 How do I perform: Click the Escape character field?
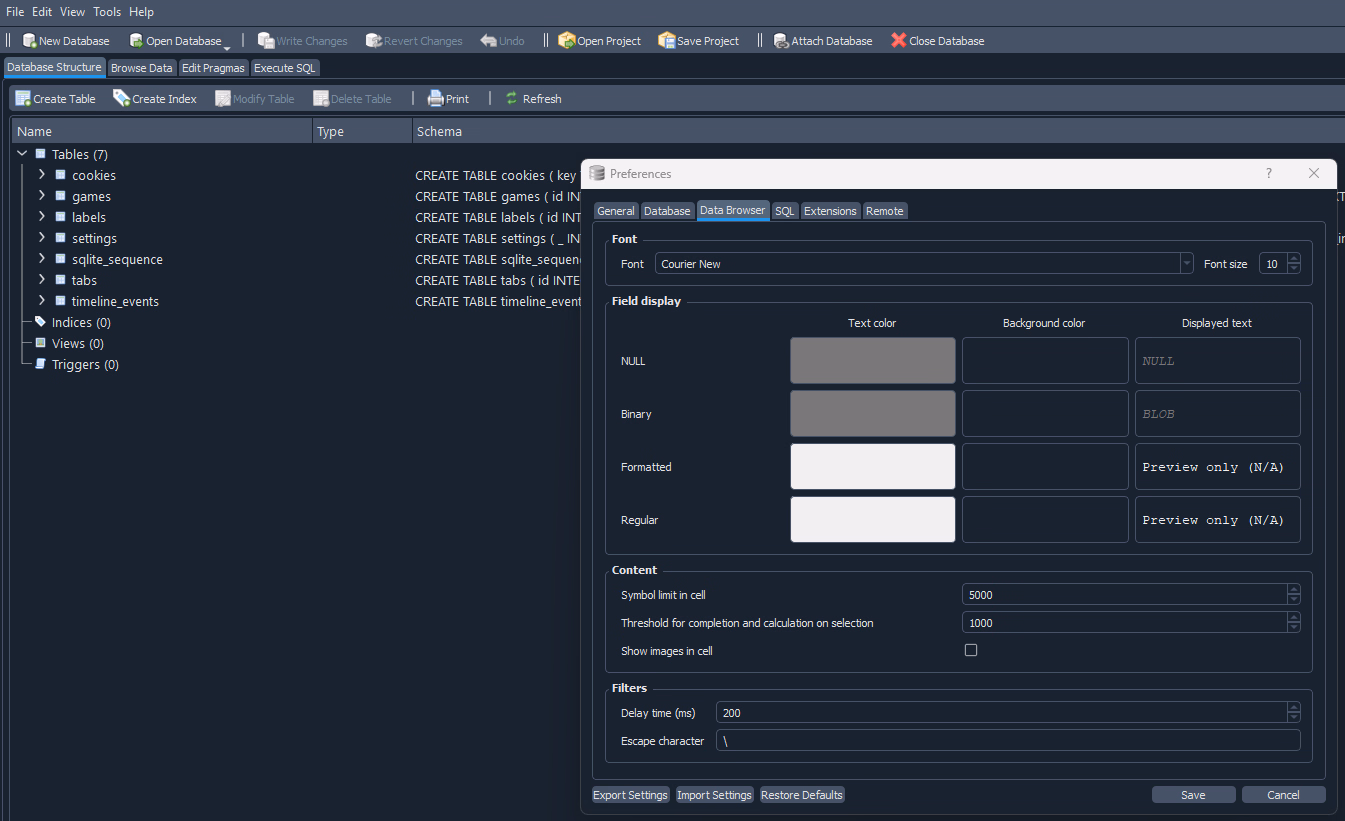click(1008, 741)
